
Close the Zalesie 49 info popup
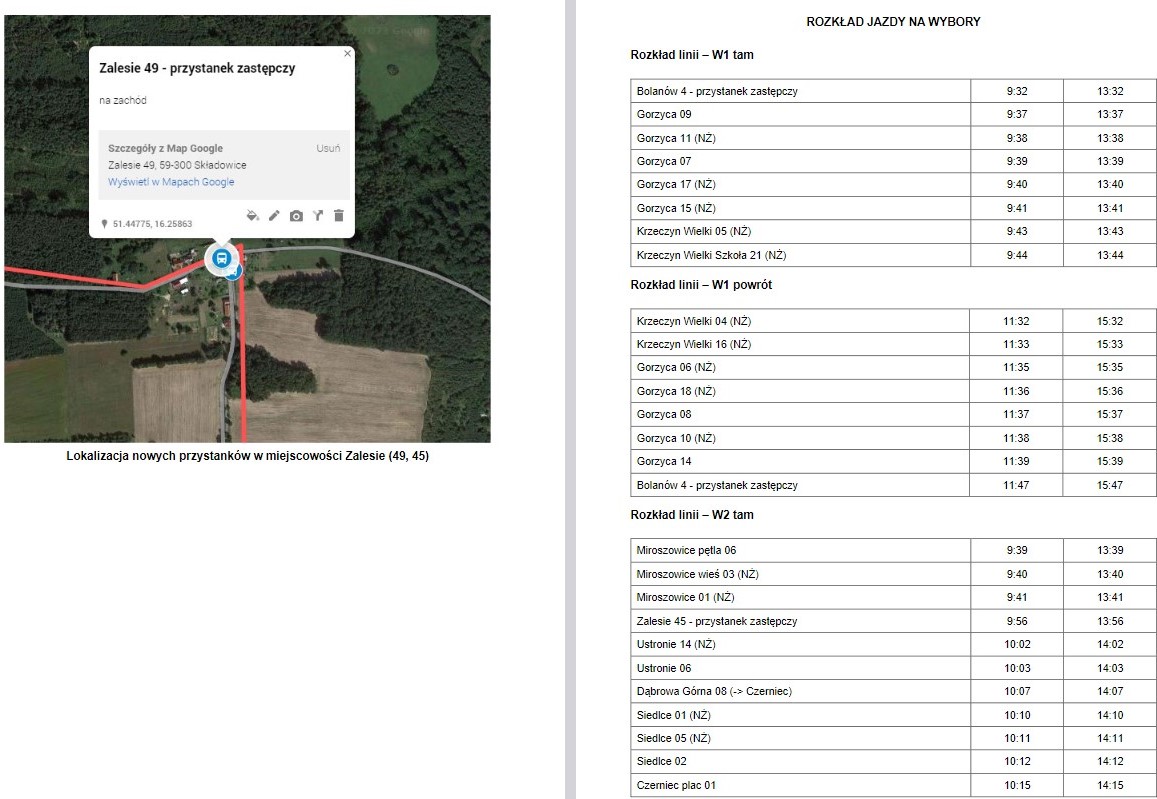tap(347, 54)
